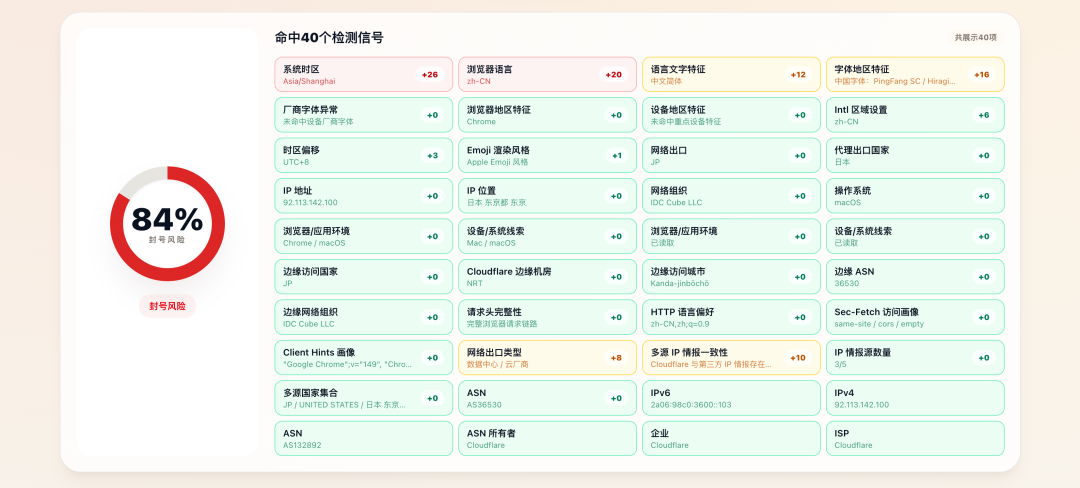Select the 浏览器地区特征 card

tap(548, 115)
